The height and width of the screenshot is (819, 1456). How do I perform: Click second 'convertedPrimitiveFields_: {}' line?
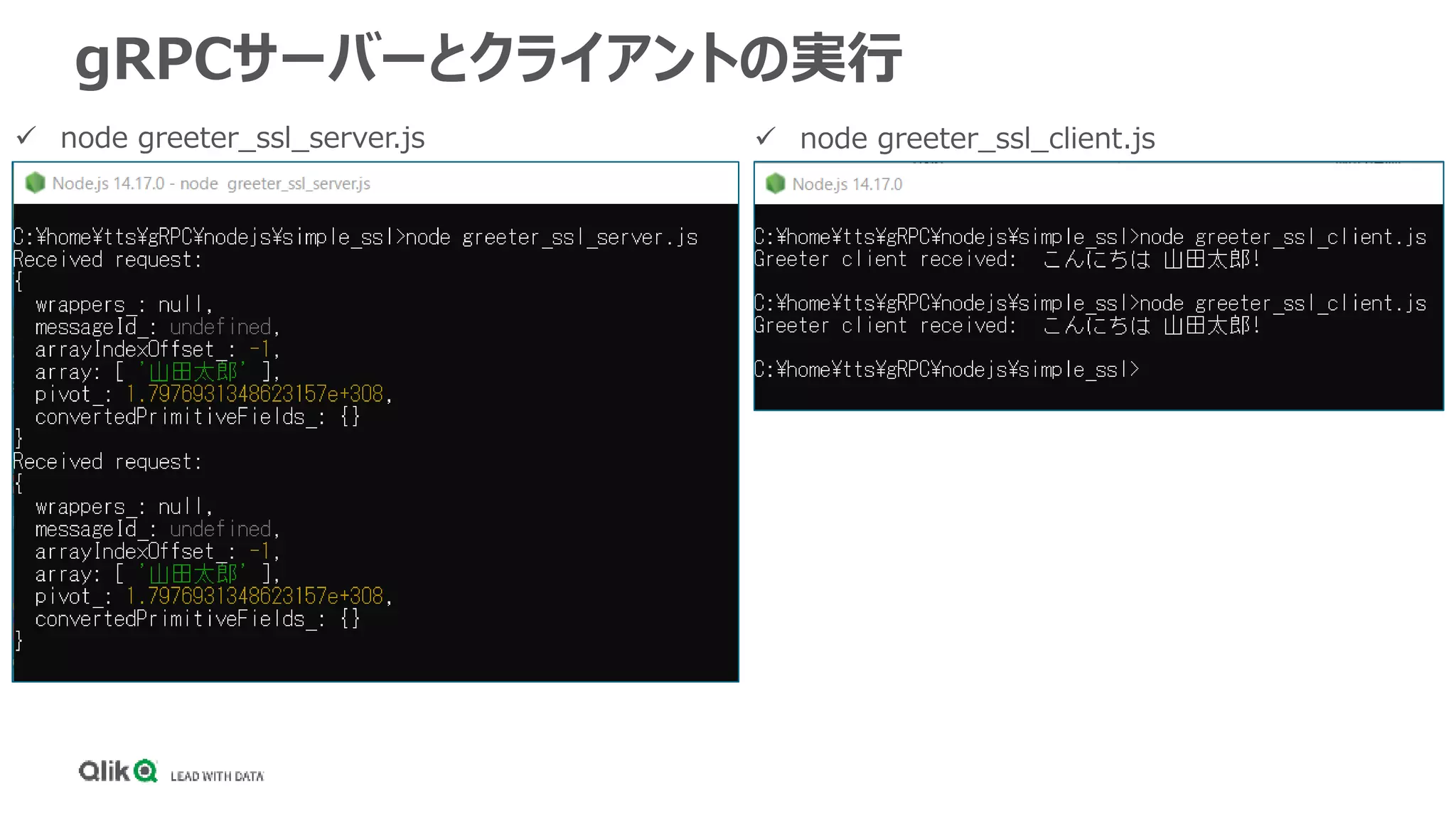[197, 619]
